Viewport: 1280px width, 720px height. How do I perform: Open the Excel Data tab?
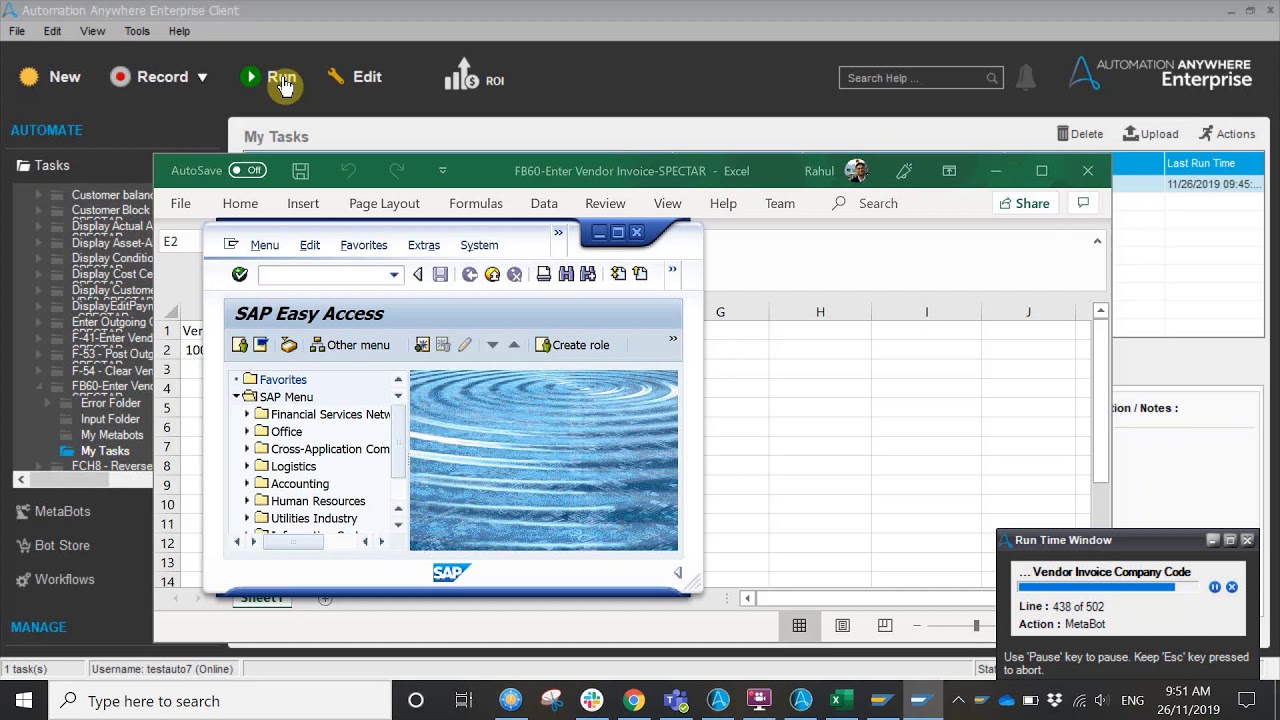tap(544, 203)
